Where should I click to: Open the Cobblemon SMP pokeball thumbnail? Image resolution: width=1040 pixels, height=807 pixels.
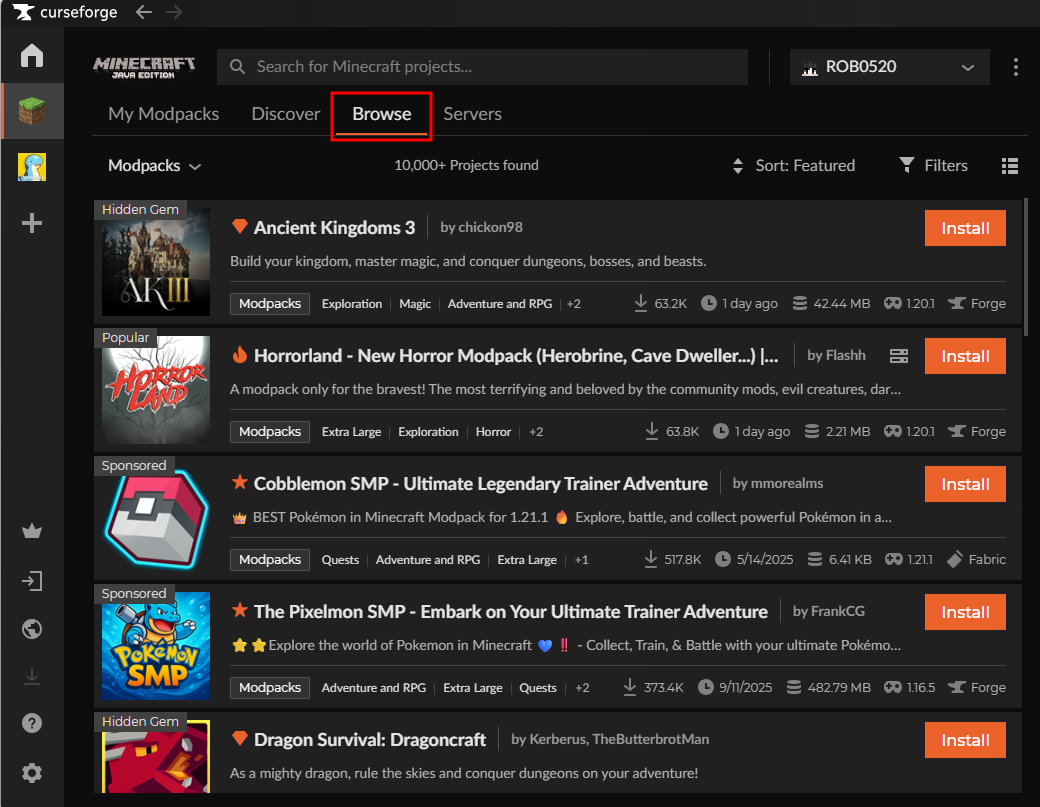156,518
